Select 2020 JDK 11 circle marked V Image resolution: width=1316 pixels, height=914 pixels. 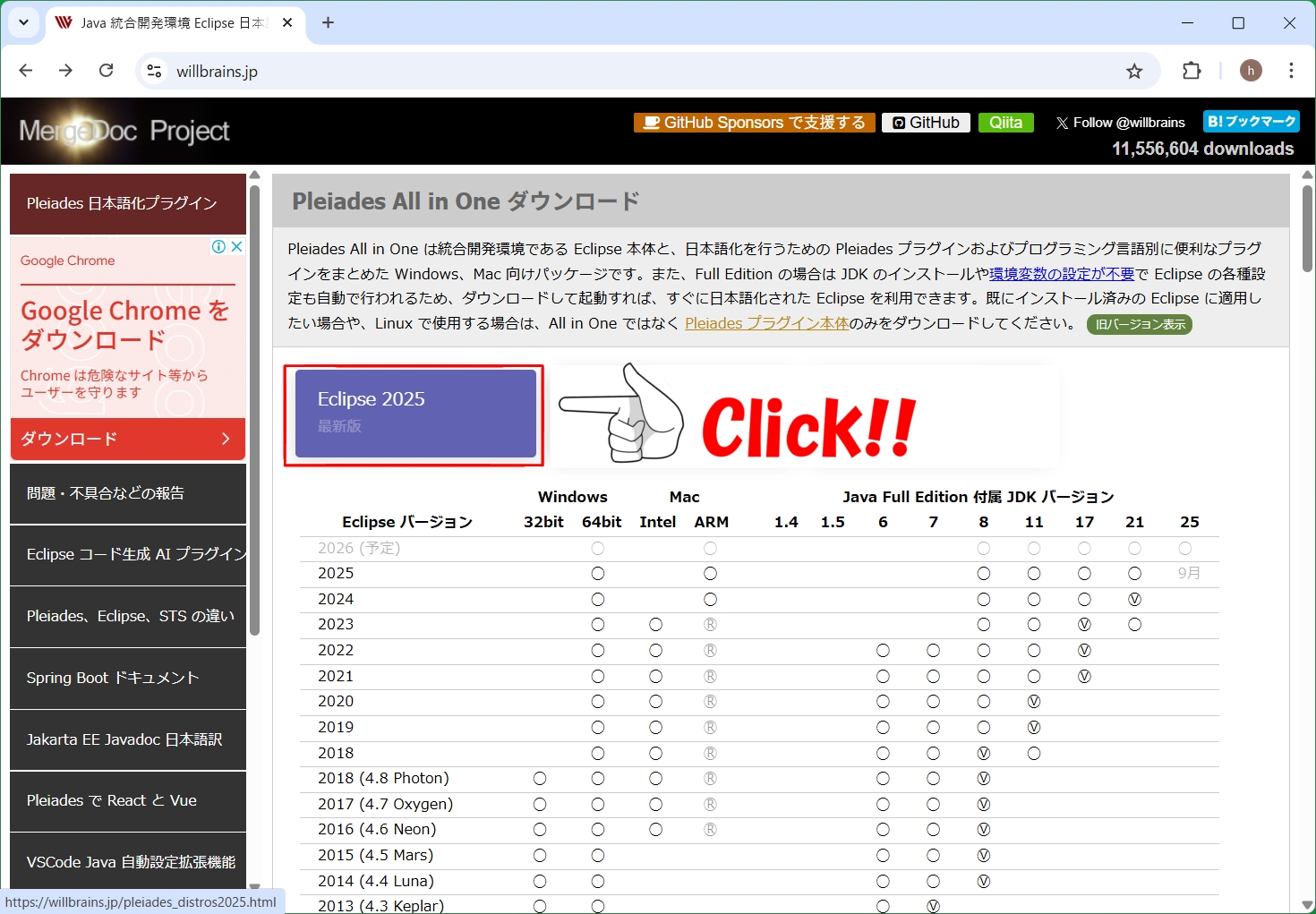[x=1034, y=702]
